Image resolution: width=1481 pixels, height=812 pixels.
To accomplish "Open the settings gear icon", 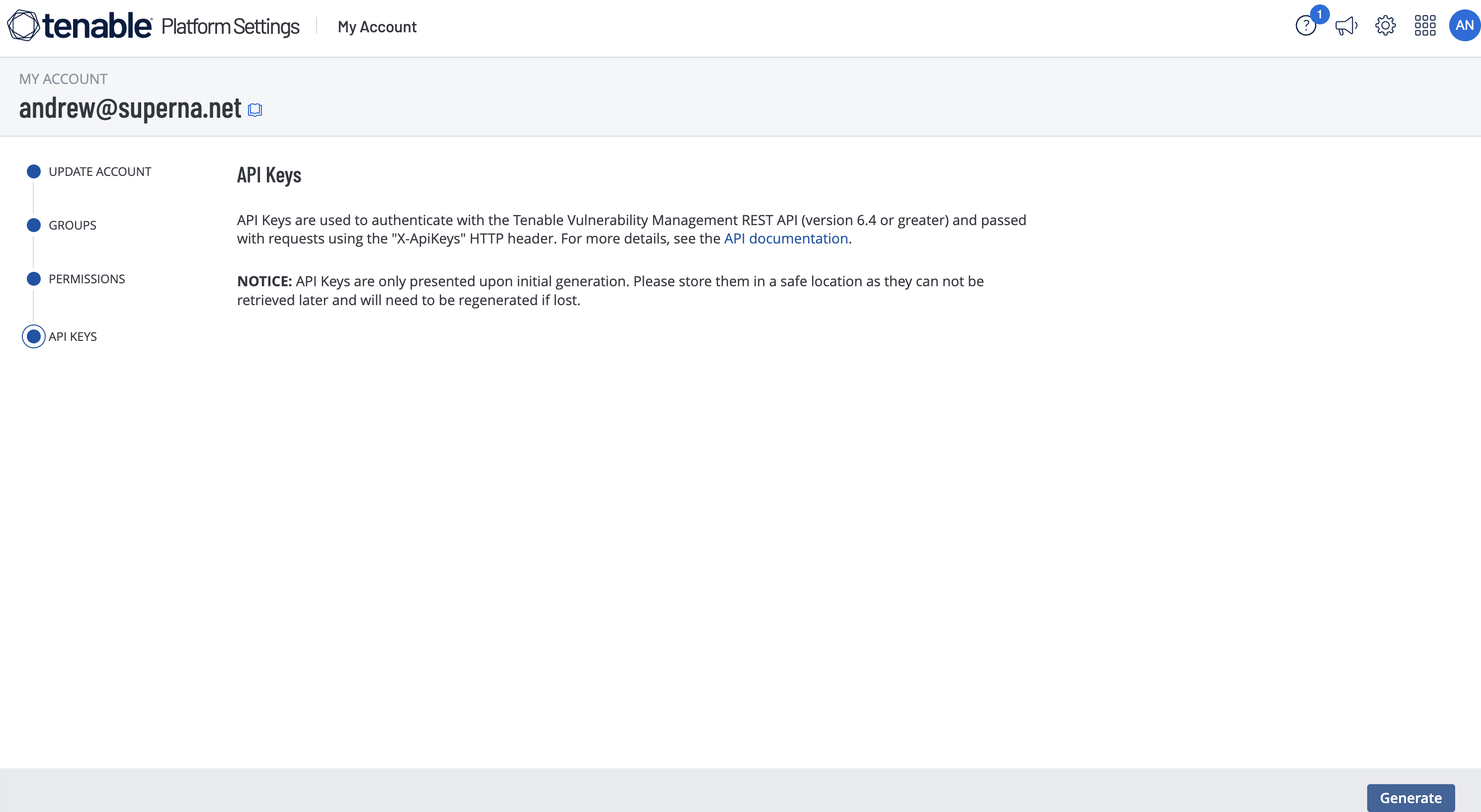I will click(1385, 26).
